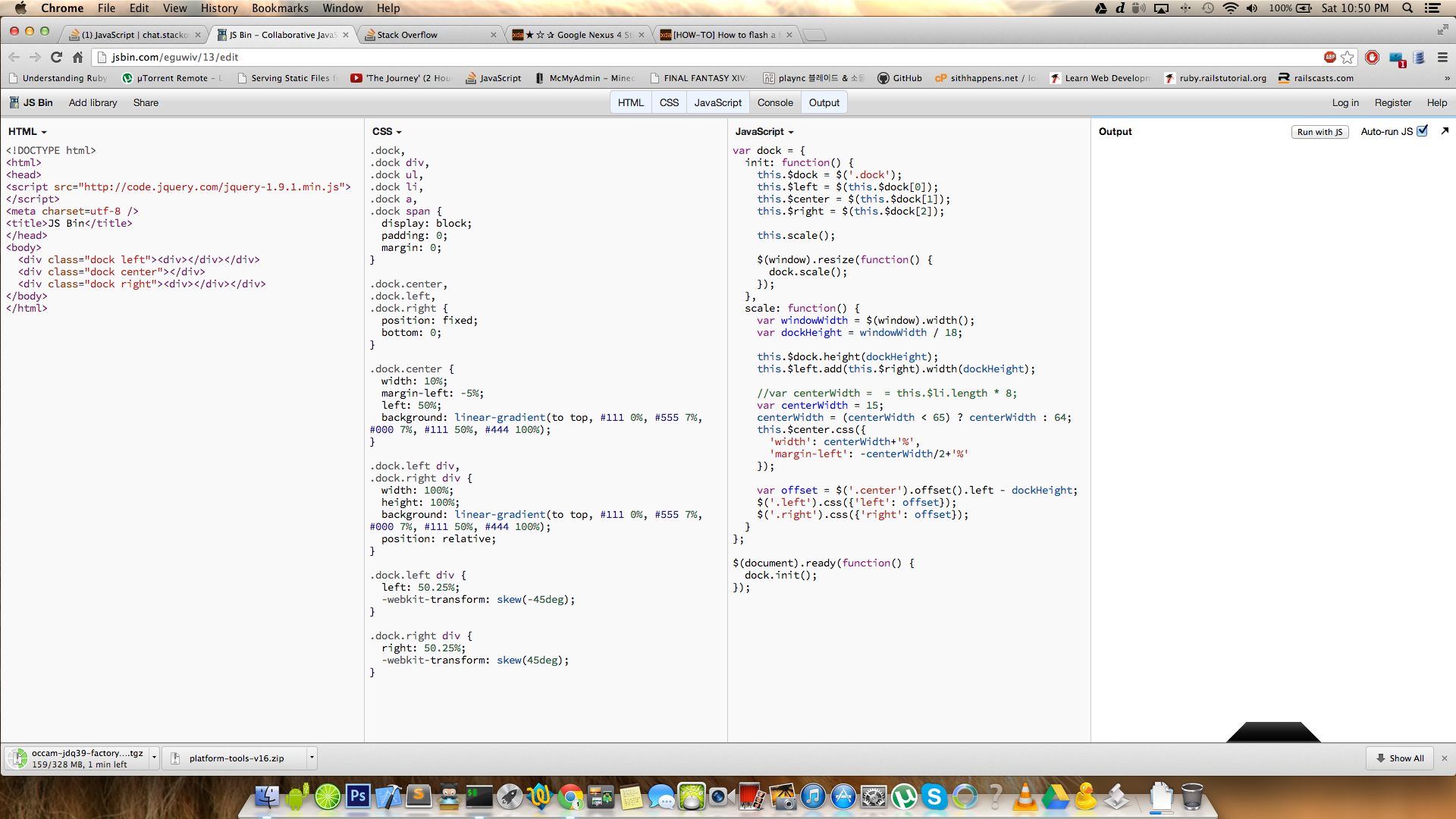Toggle the CSS panel button
1456x819 pixels.
(x=669, y=102)
